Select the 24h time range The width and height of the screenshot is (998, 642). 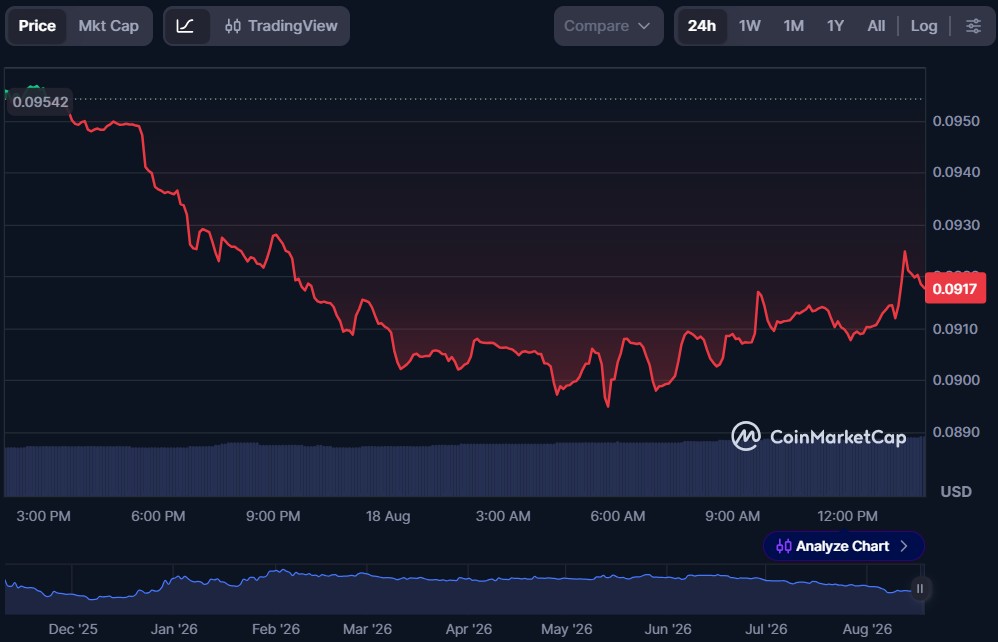(x=701, y=26)
